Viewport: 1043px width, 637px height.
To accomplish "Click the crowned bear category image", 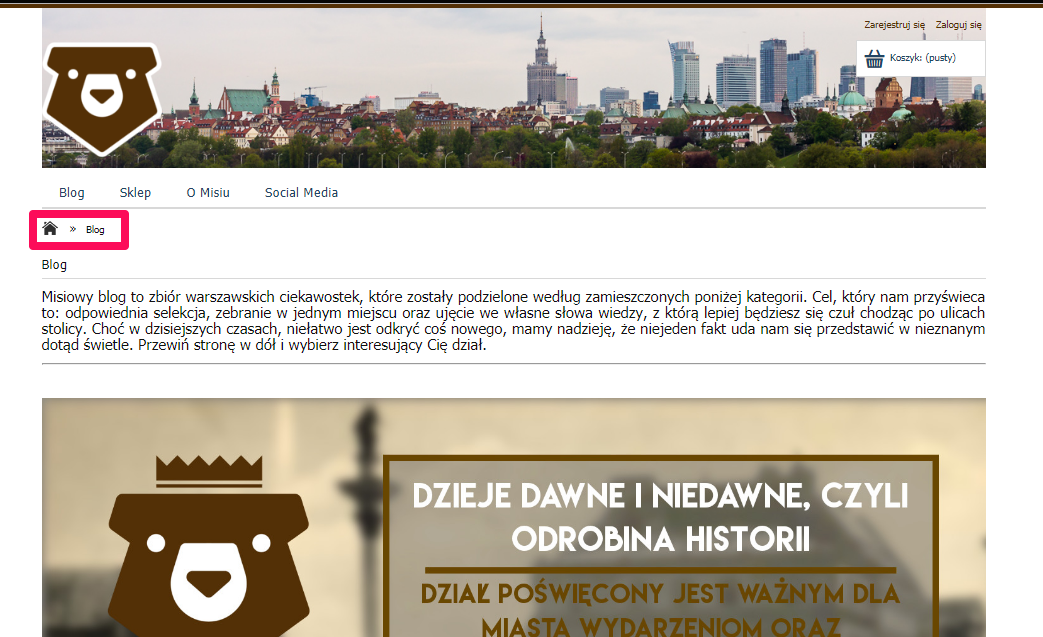I will pyautogui.click(x=209, y=545).
